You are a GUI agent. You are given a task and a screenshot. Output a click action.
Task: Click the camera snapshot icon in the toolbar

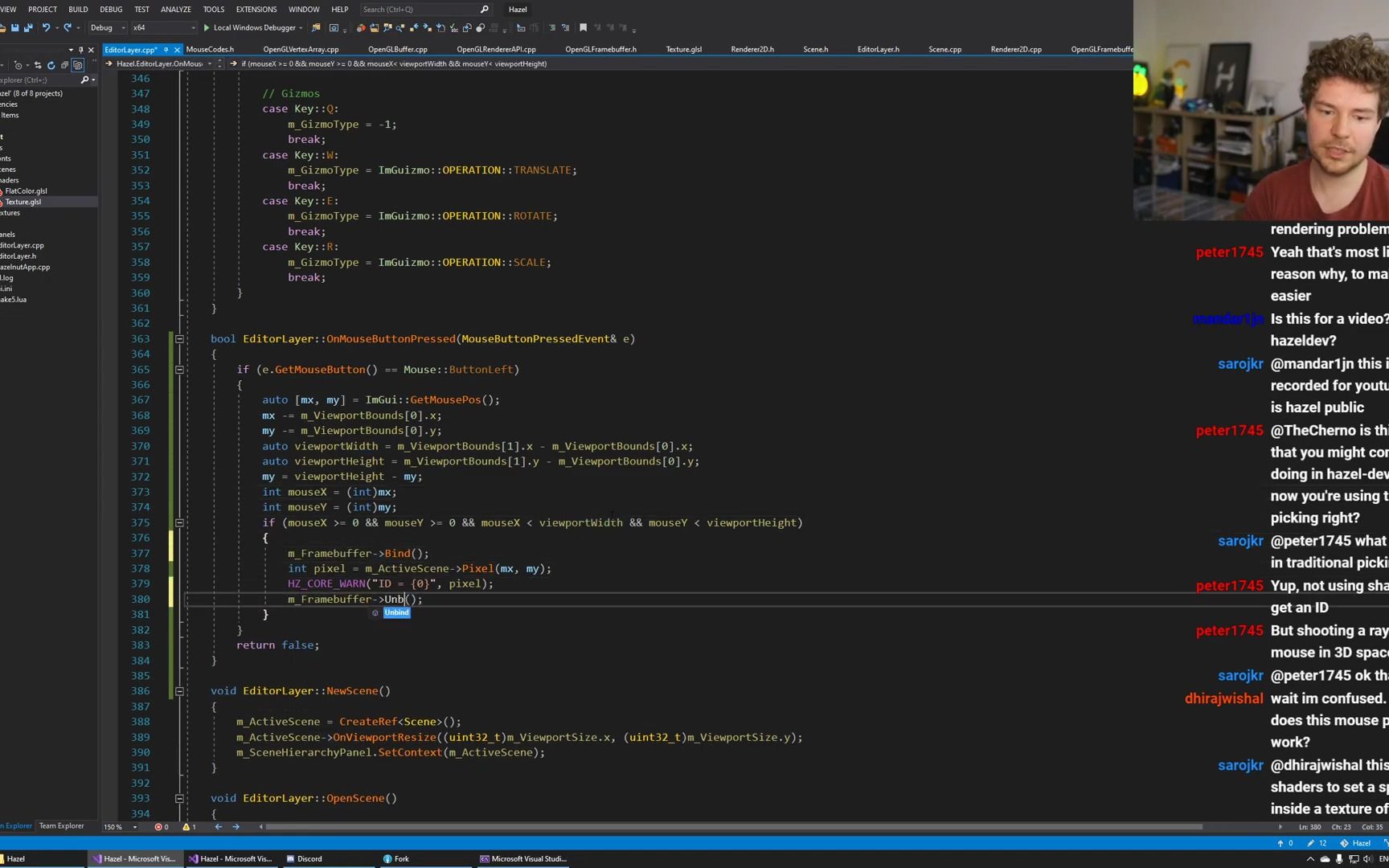334,28
